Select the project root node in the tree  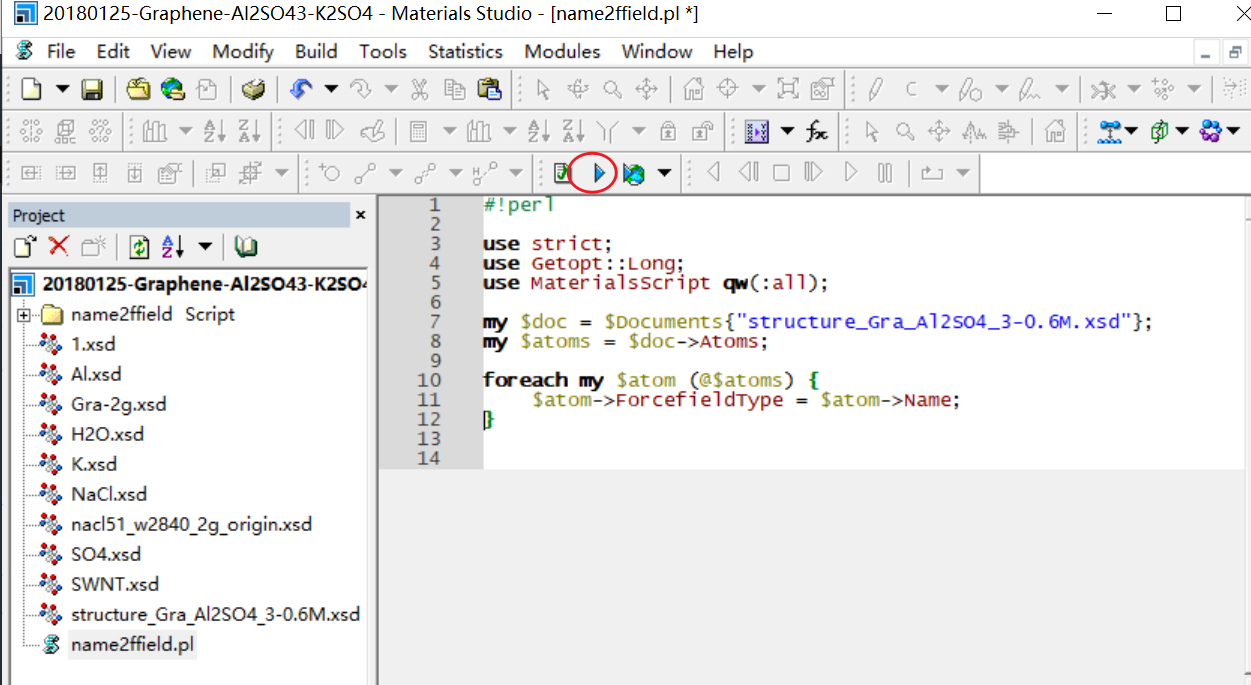coord(205,283)
